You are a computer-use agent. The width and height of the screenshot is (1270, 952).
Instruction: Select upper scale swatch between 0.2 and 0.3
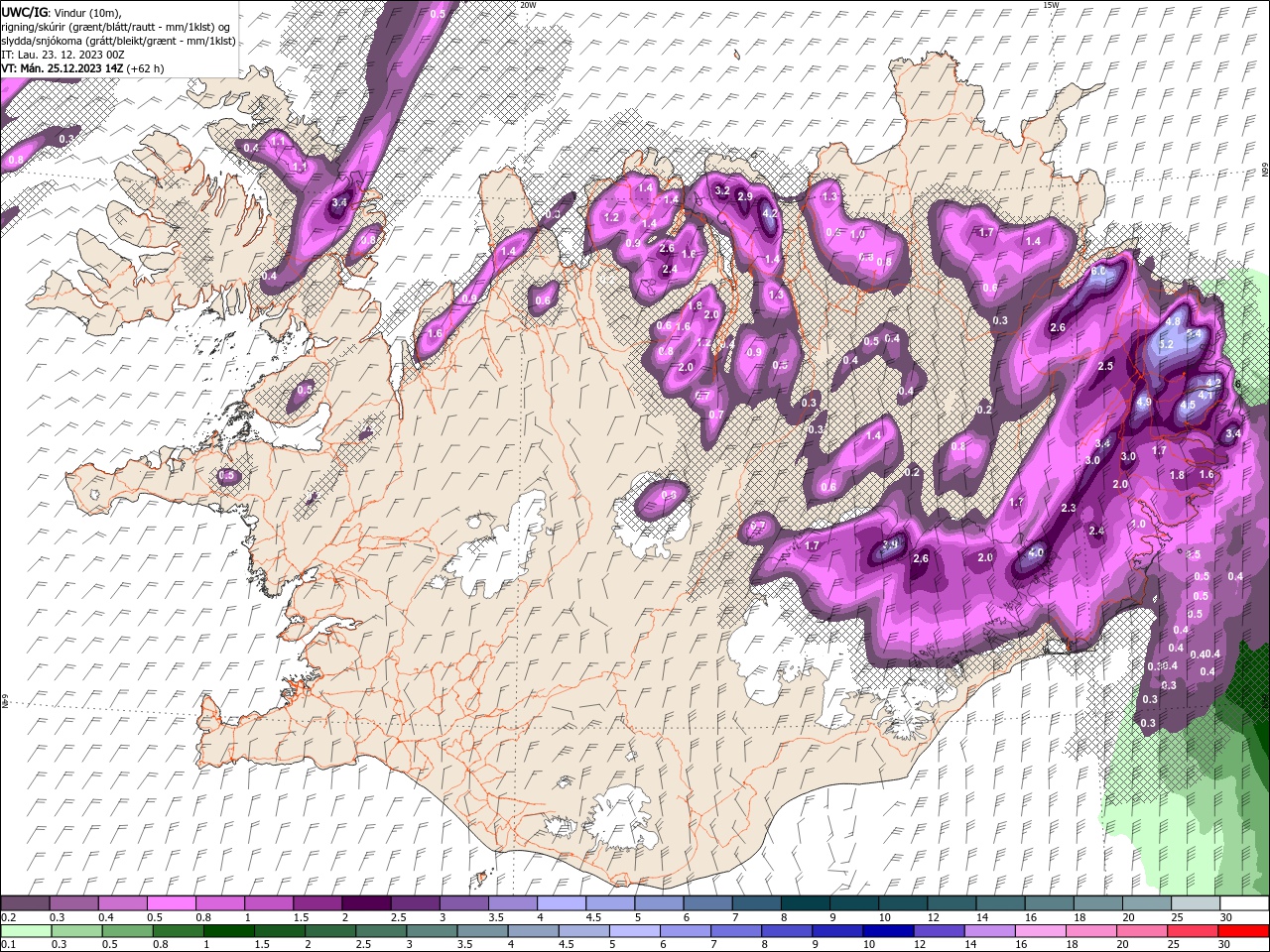(25, 903)
